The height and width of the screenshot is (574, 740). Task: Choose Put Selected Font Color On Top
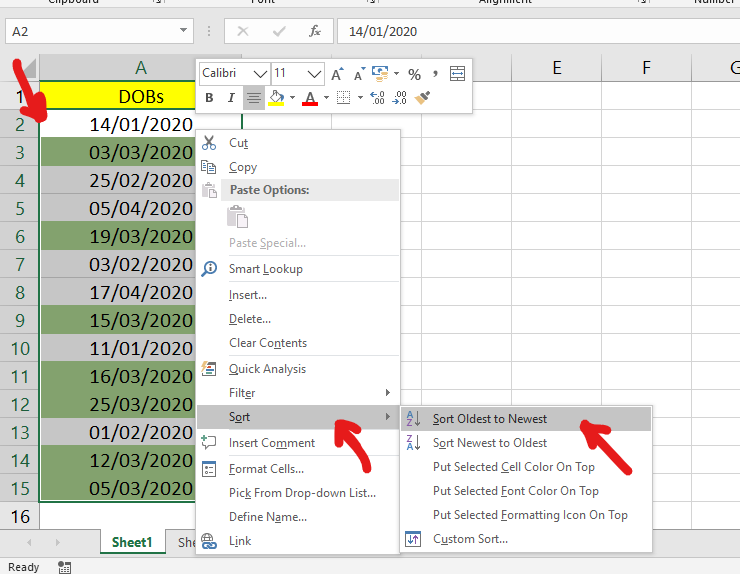tap(526, 491)
